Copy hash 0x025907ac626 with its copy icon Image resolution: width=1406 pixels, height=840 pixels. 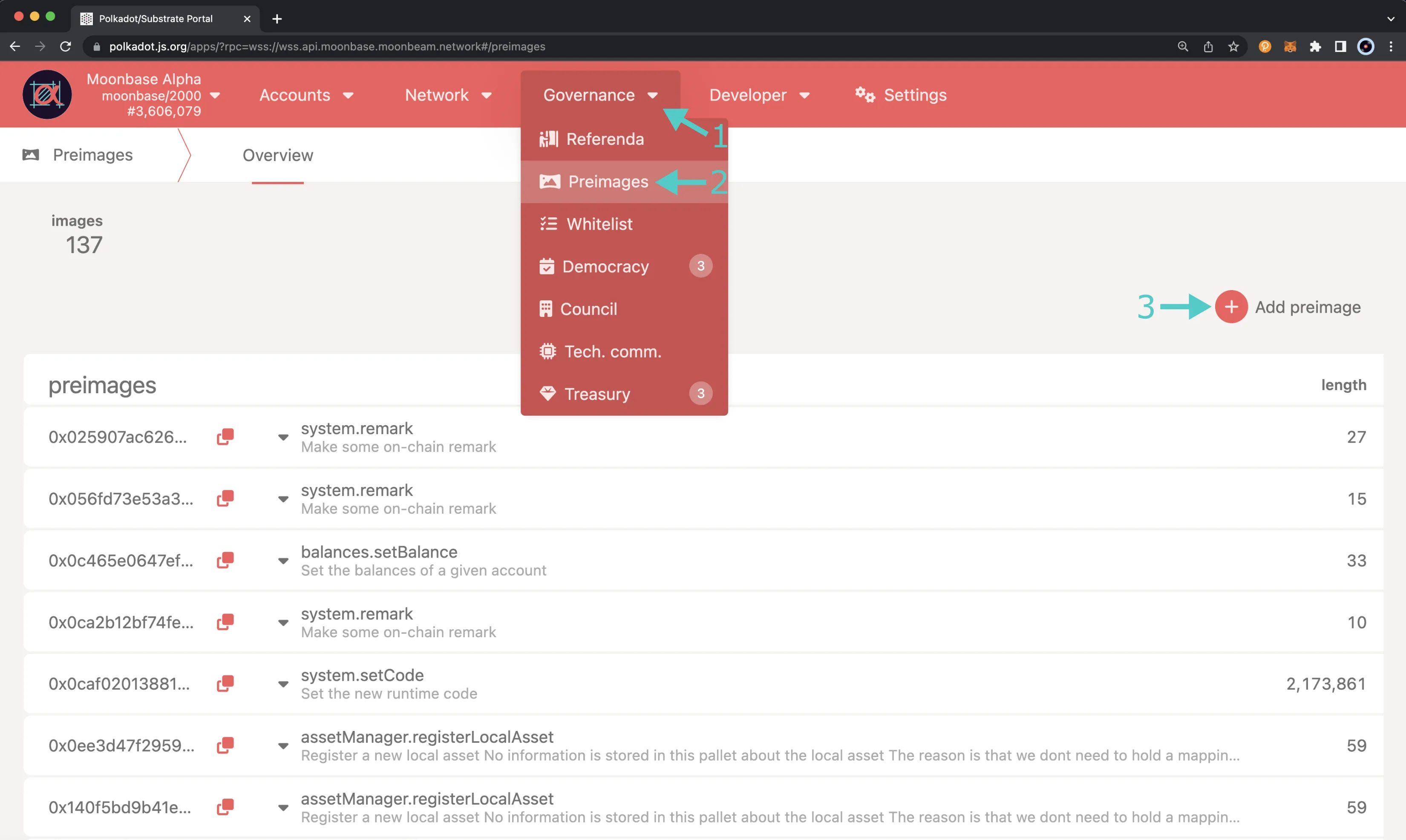(x=225, y=437)
